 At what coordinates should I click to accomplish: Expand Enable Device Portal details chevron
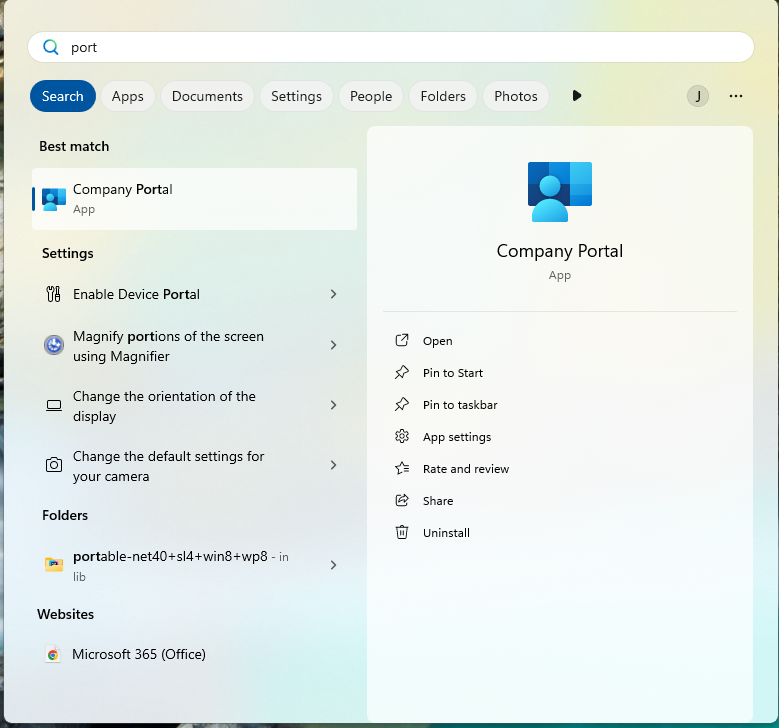333,294
